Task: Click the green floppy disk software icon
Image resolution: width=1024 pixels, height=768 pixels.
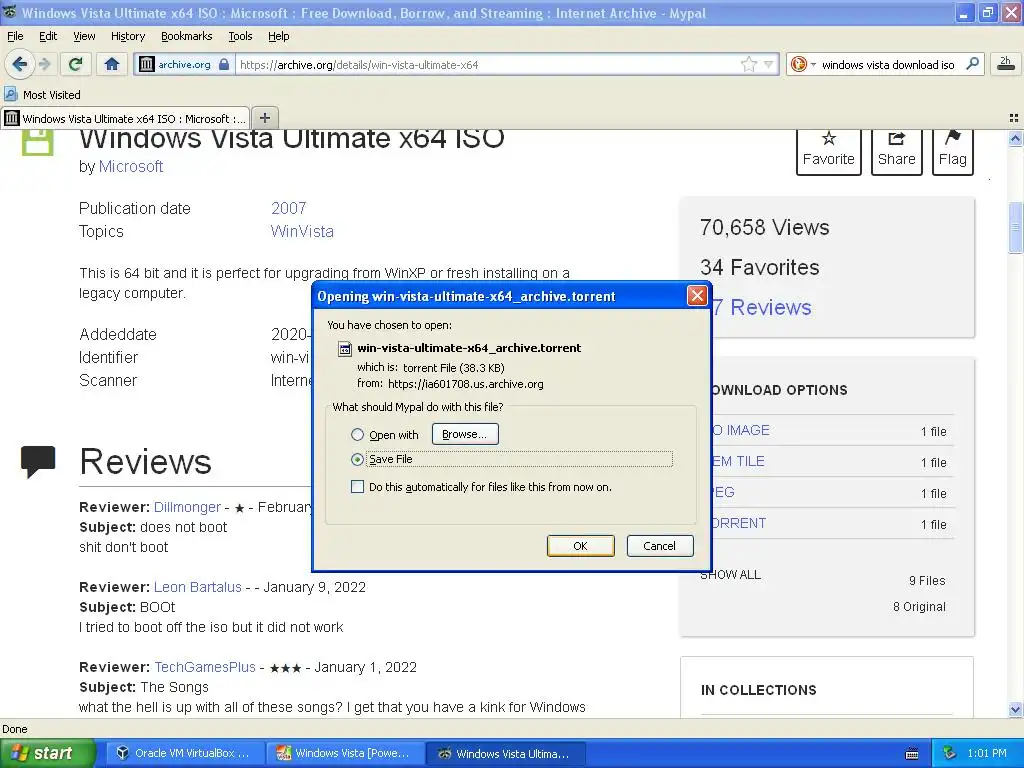Action: pos(37,142)
